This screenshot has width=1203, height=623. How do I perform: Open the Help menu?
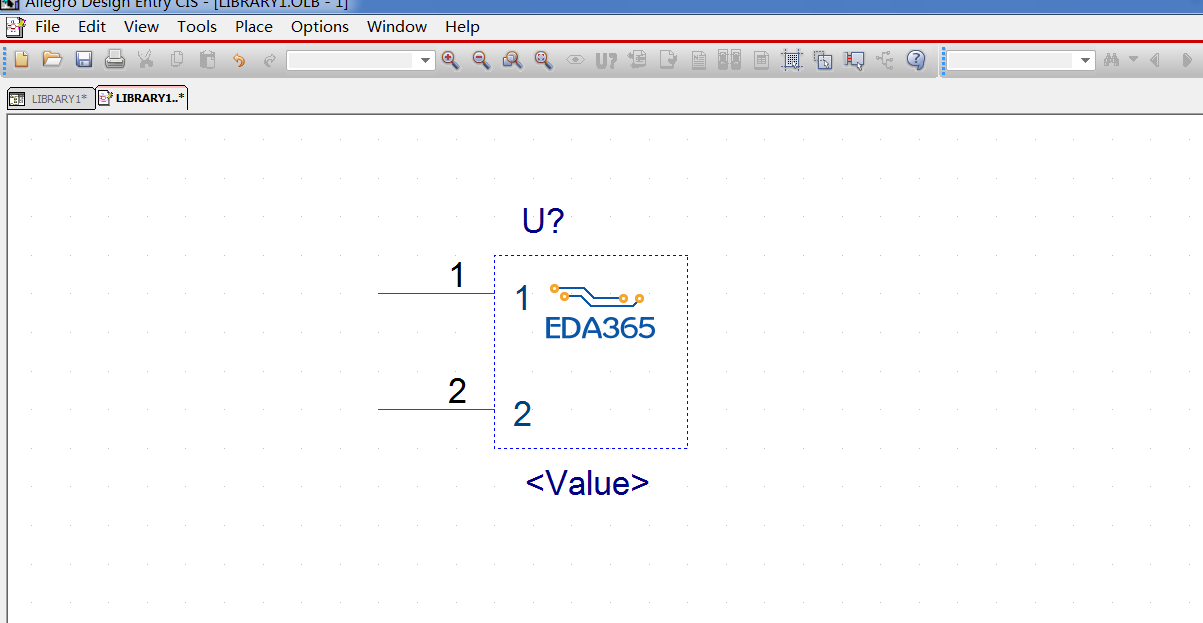[x=462, y=27]
